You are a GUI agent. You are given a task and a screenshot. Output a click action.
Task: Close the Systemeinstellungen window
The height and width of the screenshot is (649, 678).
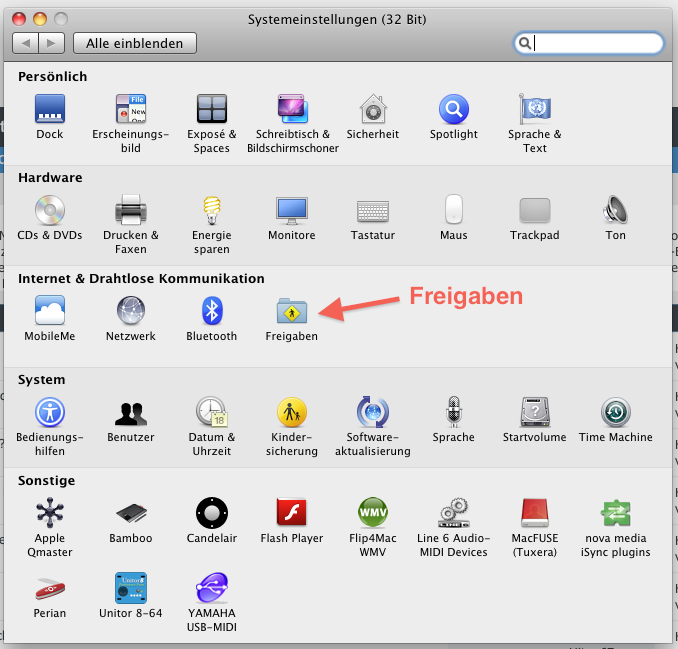coord(19,19)
